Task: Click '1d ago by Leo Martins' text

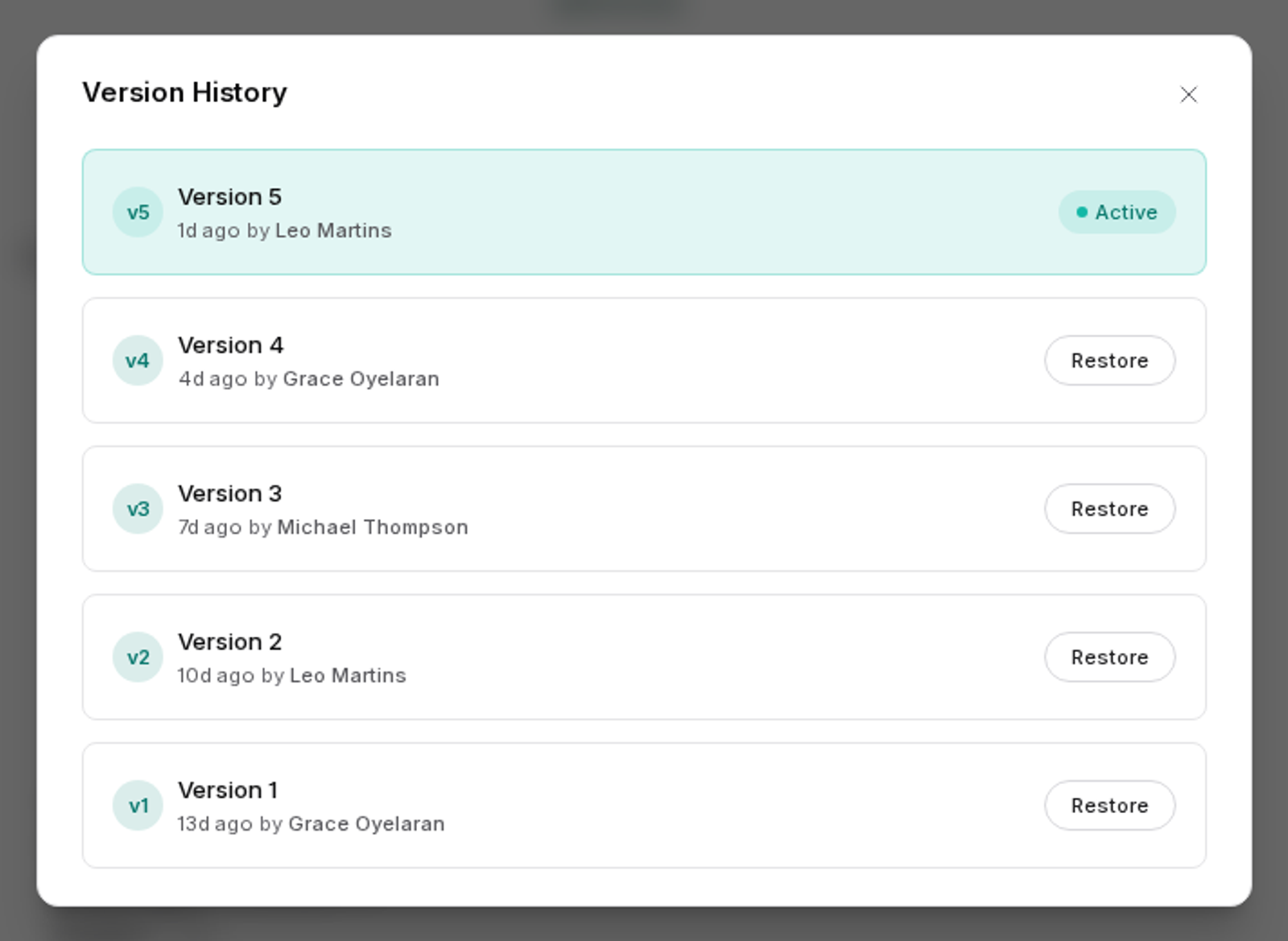Action: [284, 230]
